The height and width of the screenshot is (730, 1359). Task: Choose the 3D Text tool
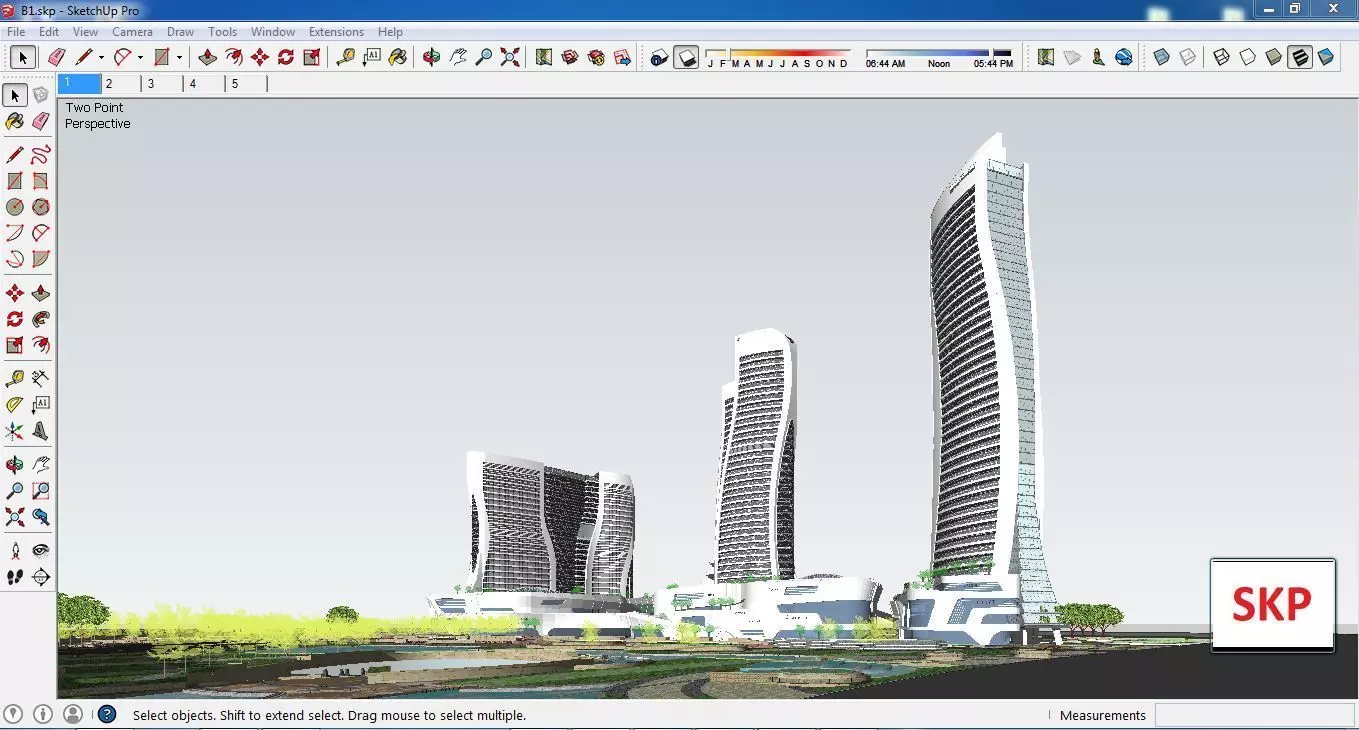[x=40, y=431]
